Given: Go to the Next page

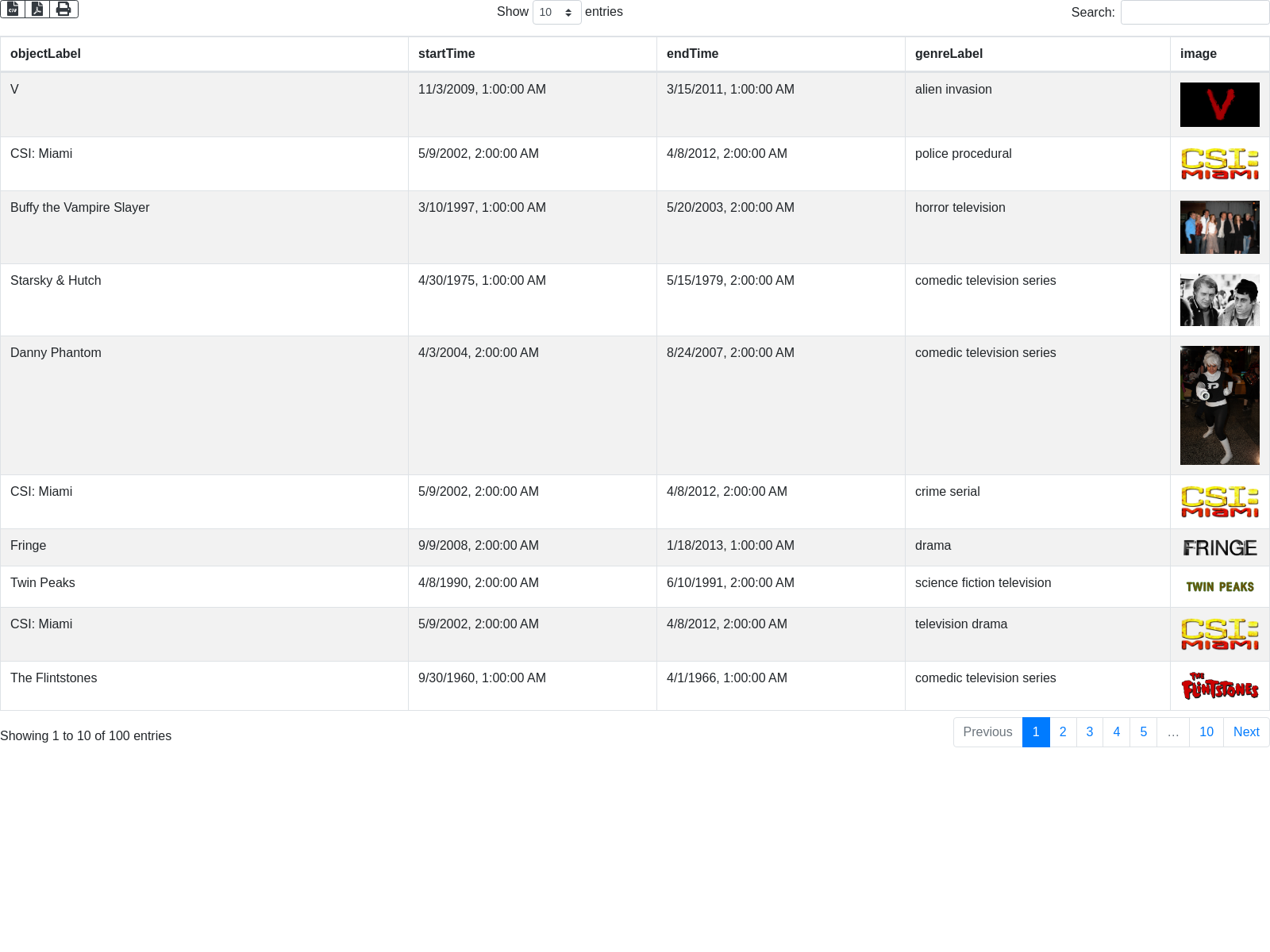Looking at the screenshot, I should 1245,732.
